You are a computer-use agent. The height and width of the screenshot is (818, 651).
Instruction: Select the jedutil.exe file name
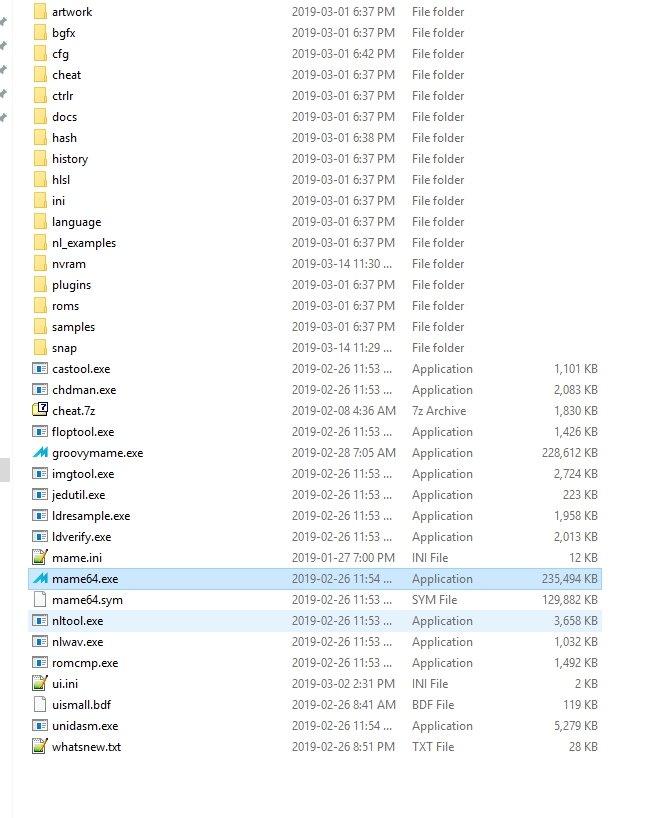[x=78, y=495]
